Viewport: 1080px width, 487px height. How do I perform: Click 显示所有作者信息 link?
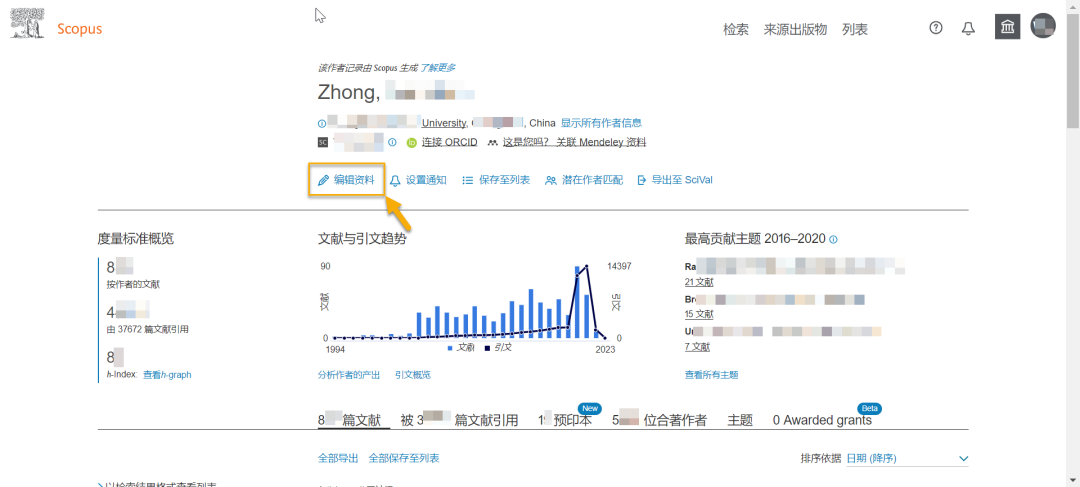[x=601, y=123]
